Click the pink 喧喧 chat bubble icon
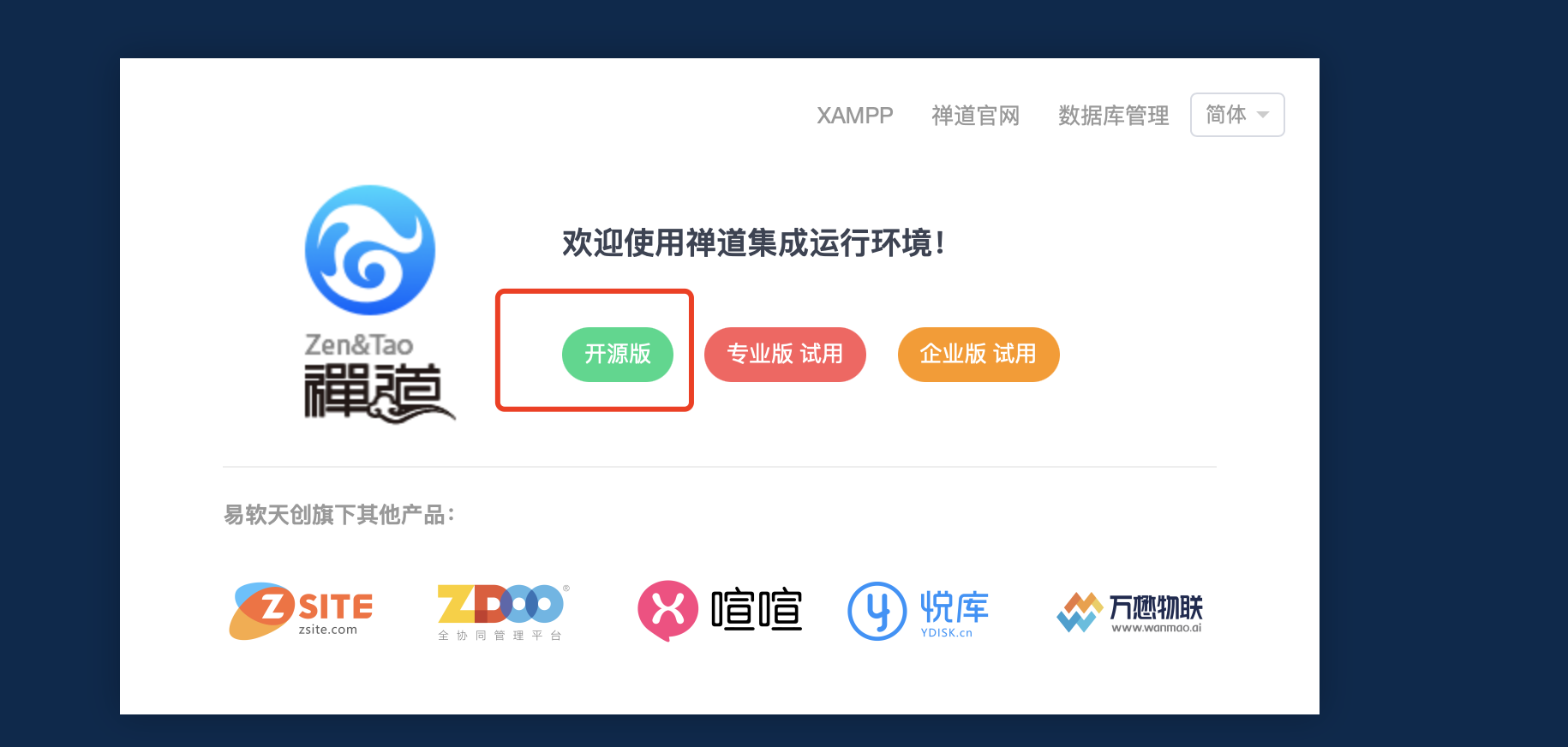1568x747 pixels. (x=668, y=611)
